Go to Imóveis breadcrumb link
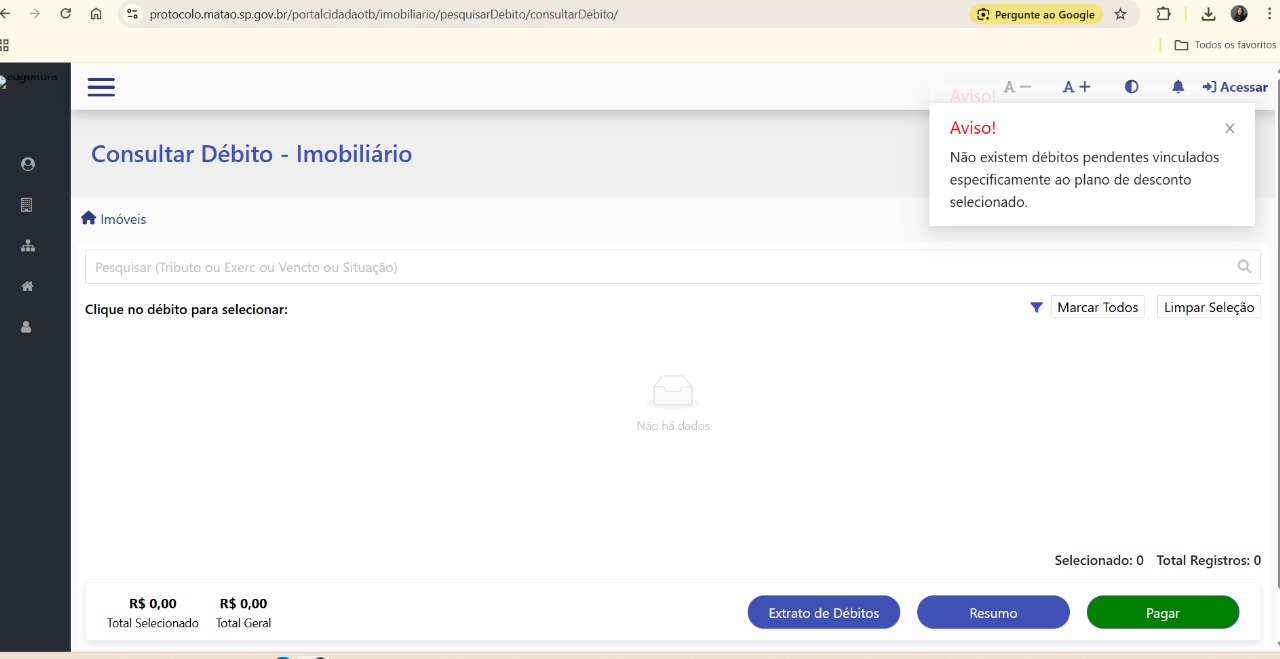Image resolution: width=1280 pixels, height=659 pixels. click(114, 219)
